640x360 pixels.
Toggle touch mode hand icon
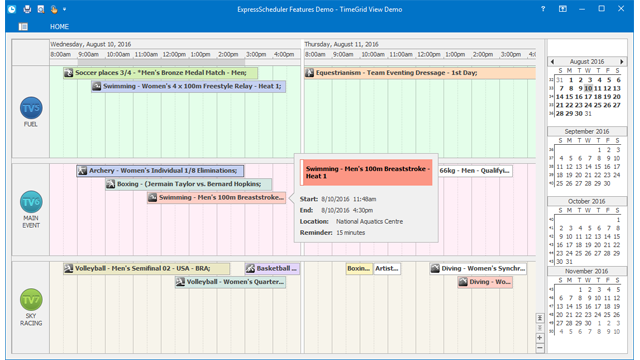(x=54, y=9)
